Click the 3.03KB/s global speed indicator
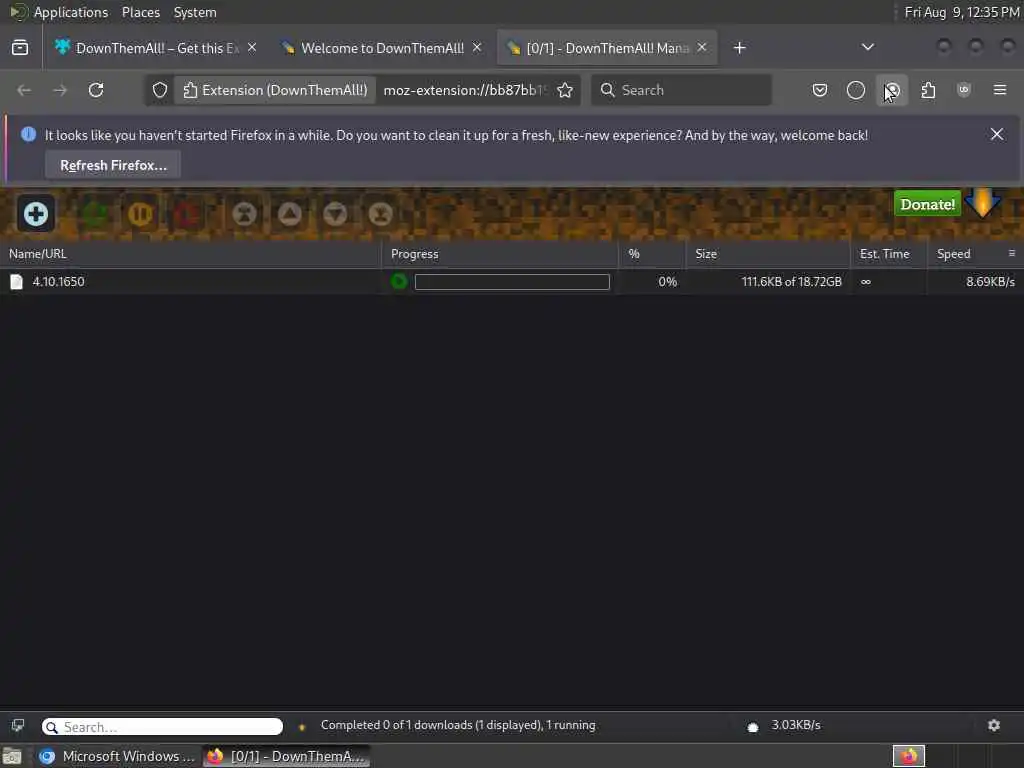 [795, 725]
